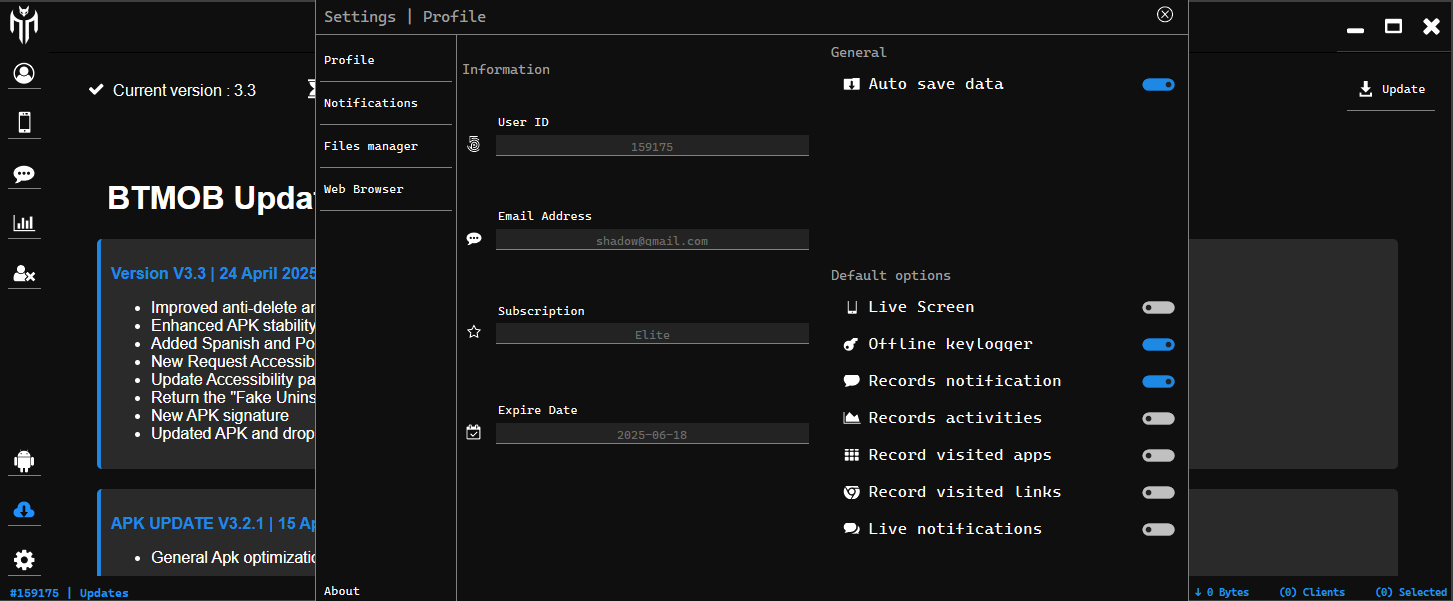This screenshot has width=1453, height=601.
Task: Switch to the Notifications settings tab
Action: pos(371,103)
